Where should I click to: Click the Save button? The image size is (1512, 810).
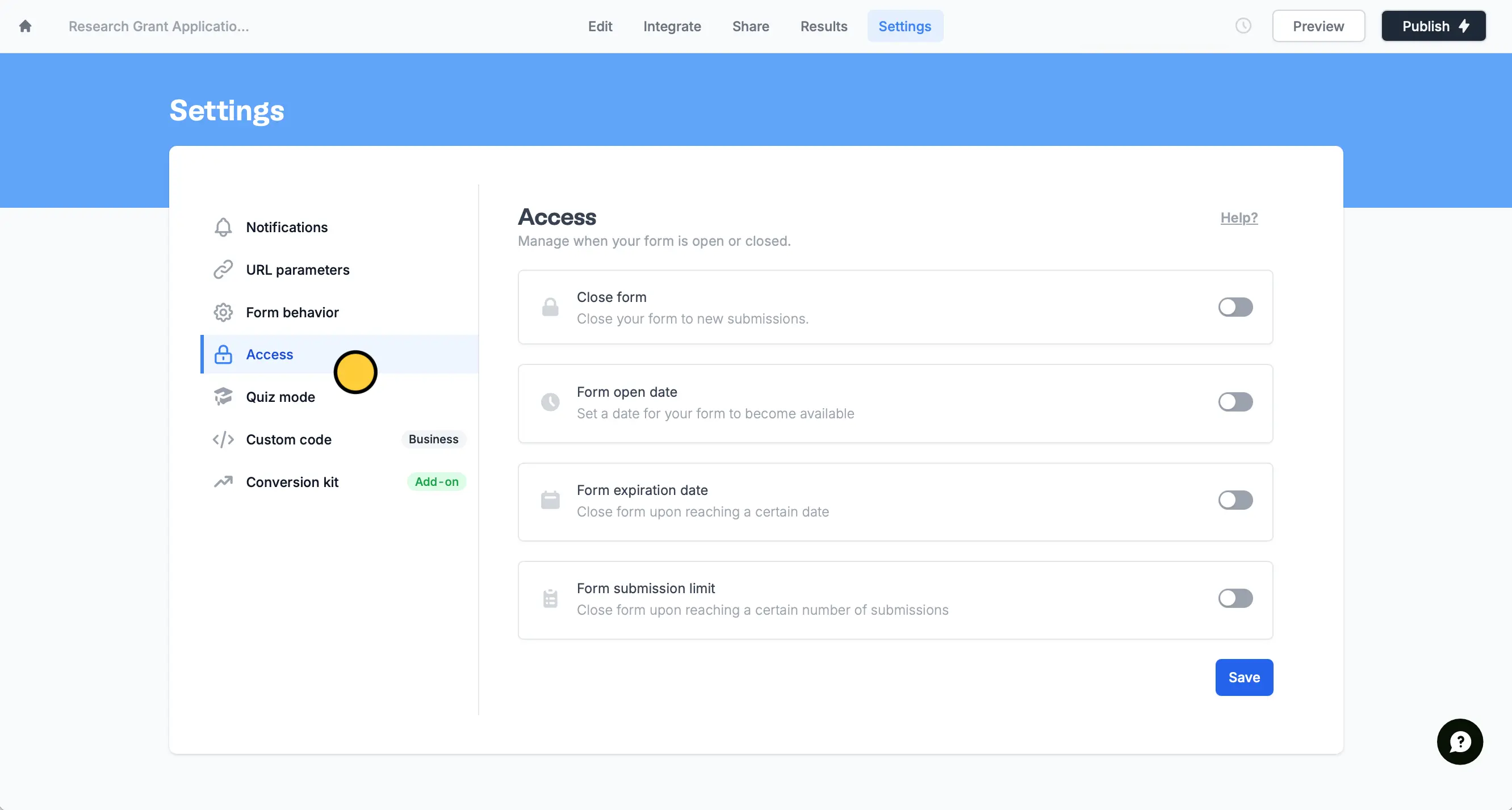[x=1244, y=677]
